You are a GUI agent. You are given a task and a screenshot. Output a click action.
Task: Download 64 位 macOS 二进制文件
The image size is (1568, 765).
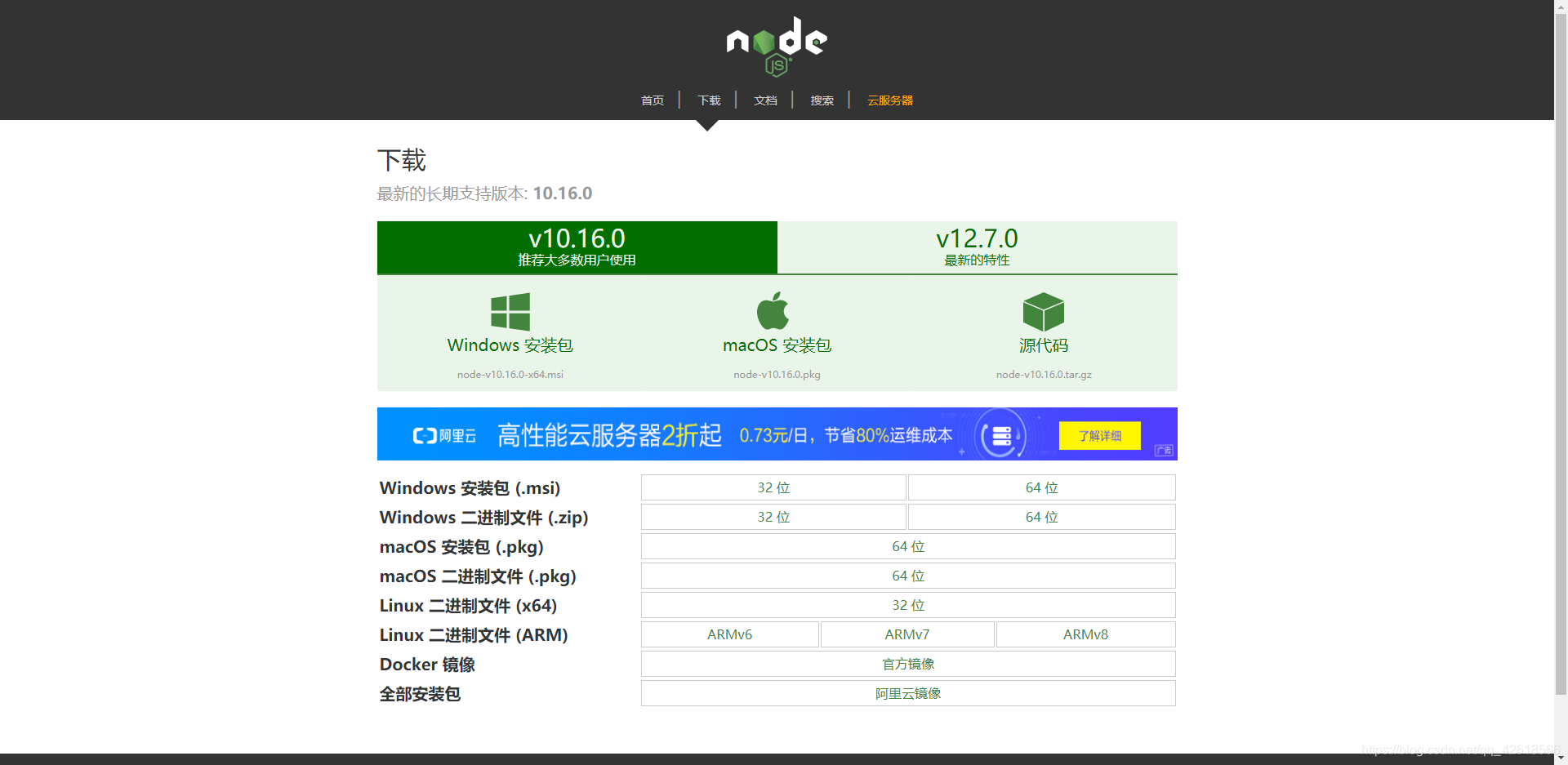tap(908, 576)
